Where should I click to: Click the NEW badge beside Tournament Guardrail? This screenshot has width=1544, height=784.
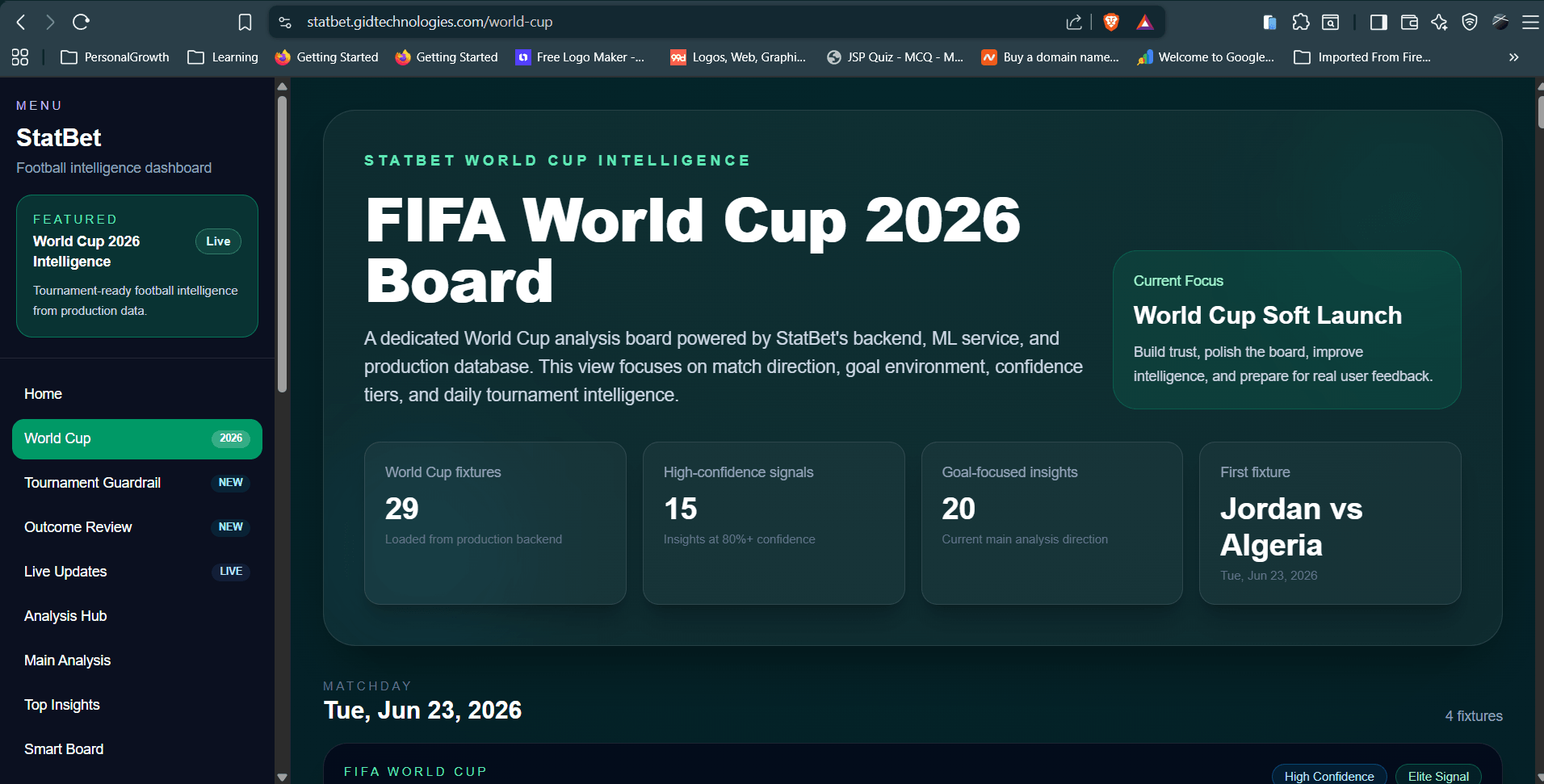point(231,483)
